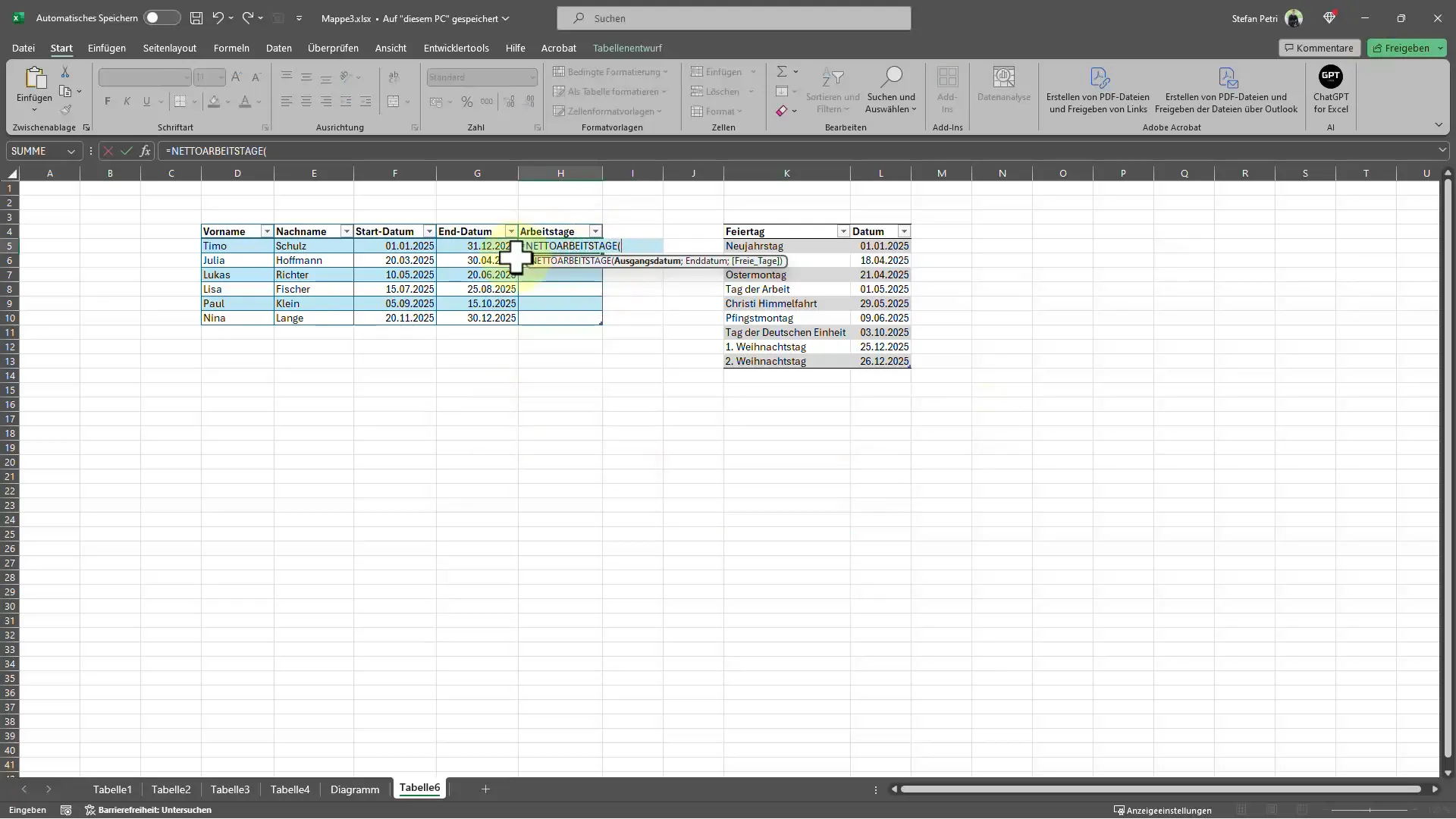
Task: Click Anzeigeeinstellungen in status bar
Action: [1163, 811]
